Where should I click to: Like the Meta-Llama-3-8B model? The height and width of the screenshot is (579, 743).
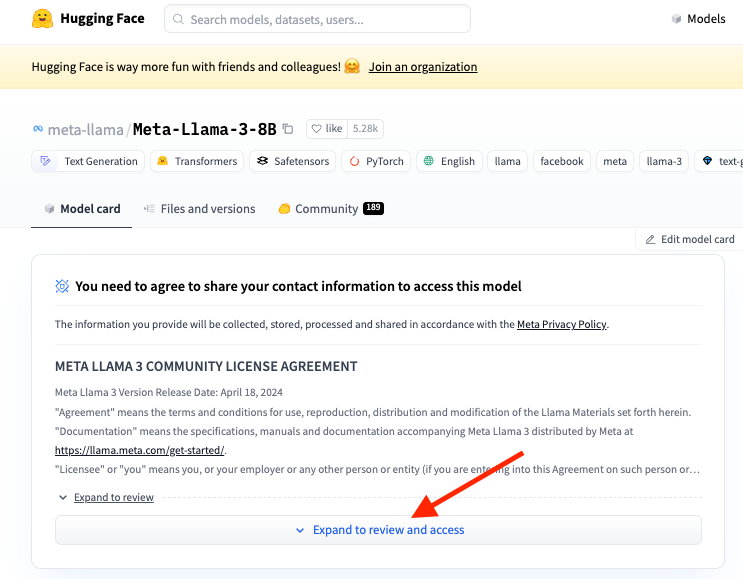click(326, 129)
